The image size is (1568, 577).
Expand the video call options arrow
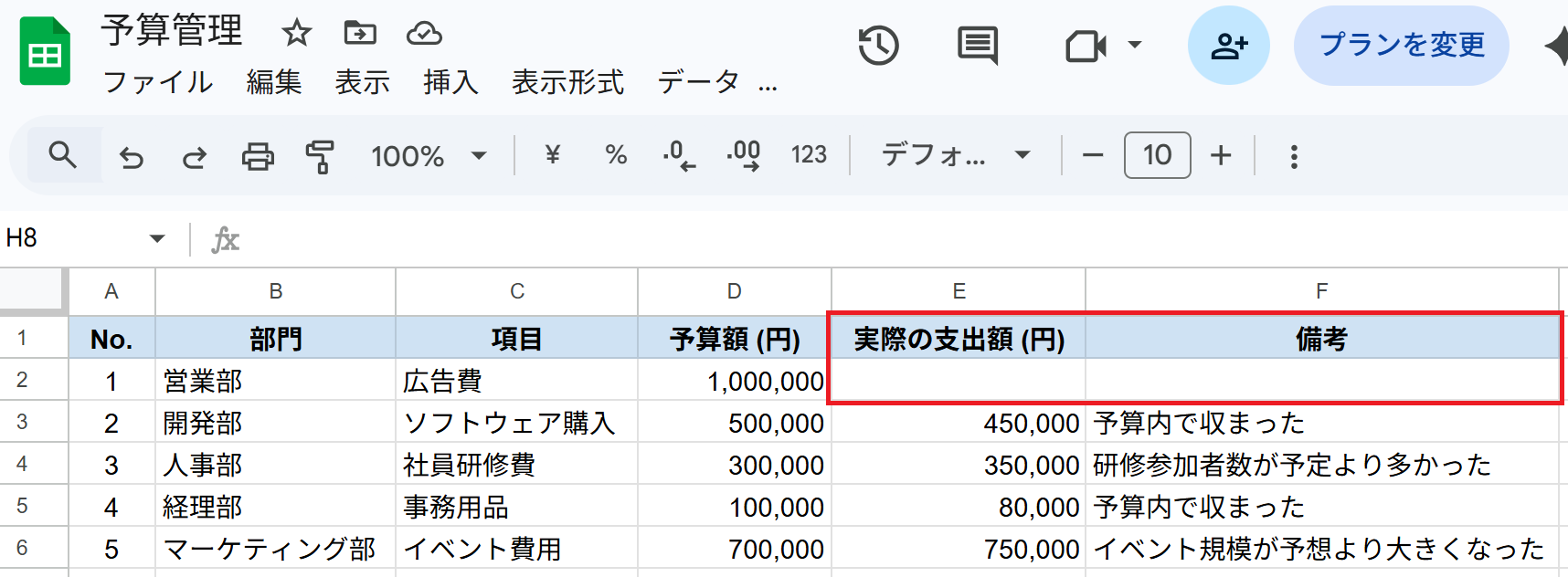(x=1135, y=44)
